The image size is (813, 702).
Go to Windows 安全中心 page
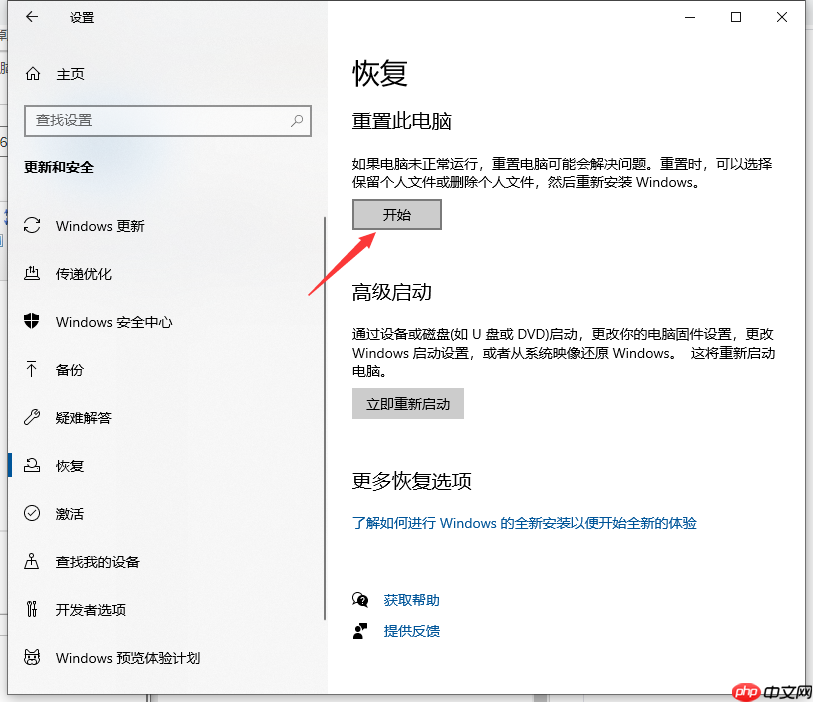click(x=166, y=321)
